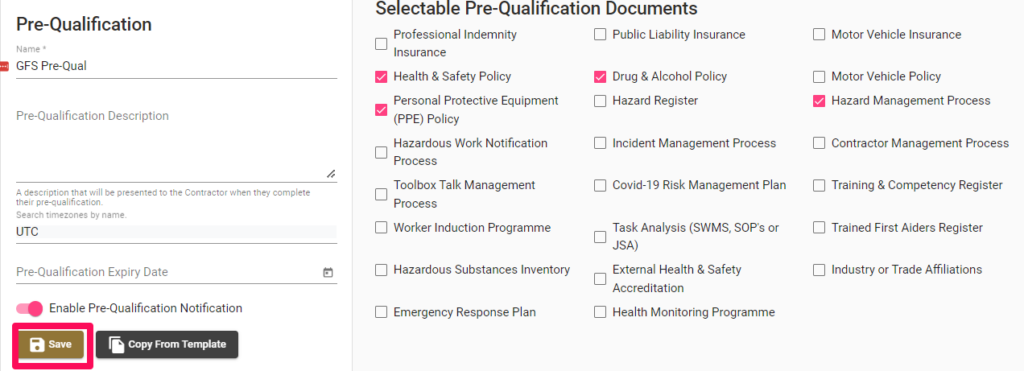The height and width of the screenshot is (371, 1024).
Task: Uncheck the Health & Safety Policy checkbox
Action: tap(381, 77)
